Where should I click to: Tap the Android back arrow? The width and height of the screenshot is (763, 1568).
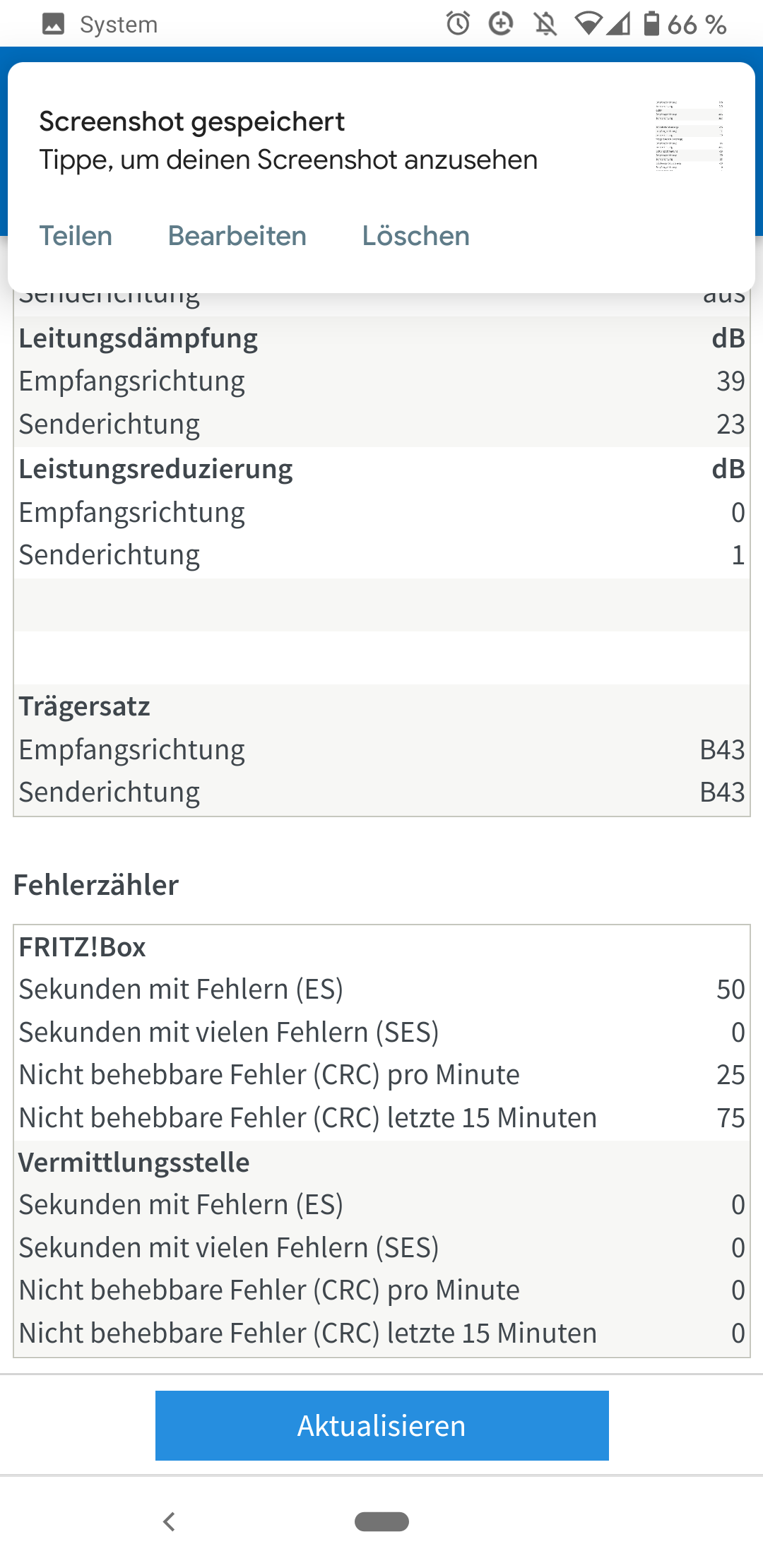click(x=169, y=1521)
